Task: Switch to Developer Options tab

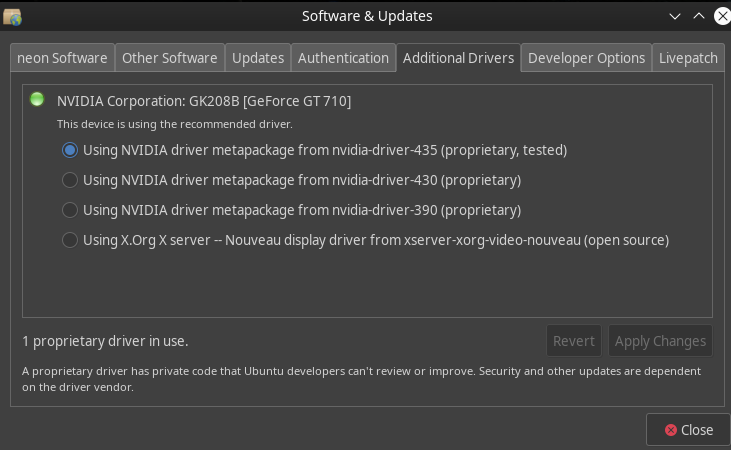Action: click(x=586, y=58)
